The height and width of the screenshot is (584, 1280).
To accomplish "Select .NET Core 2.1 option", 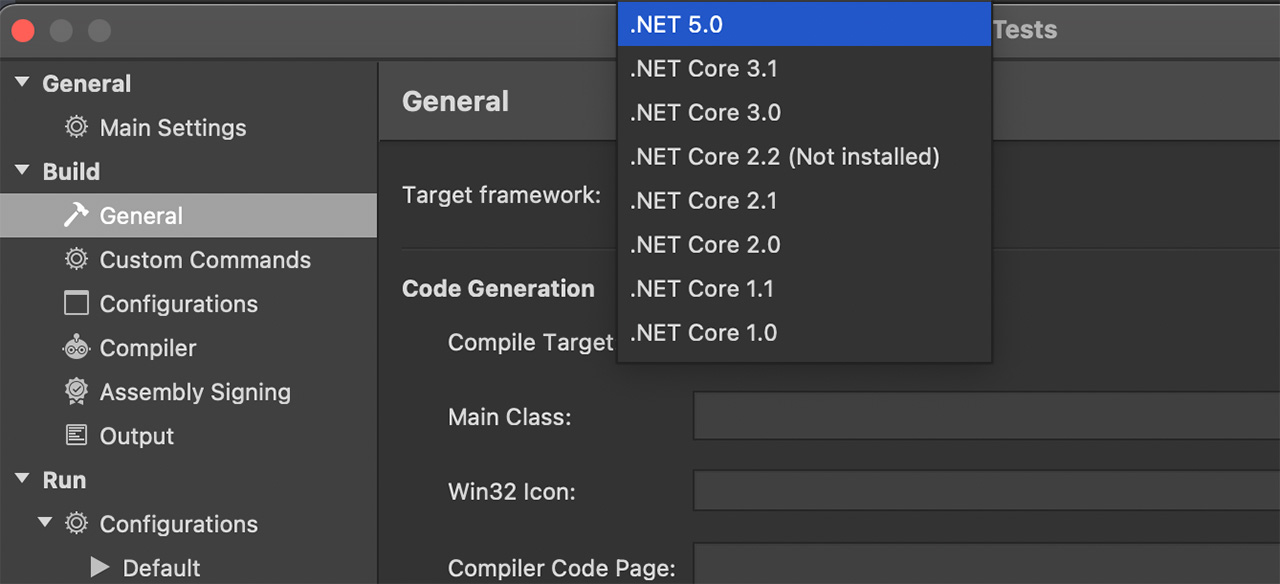I will coord(805,201).
